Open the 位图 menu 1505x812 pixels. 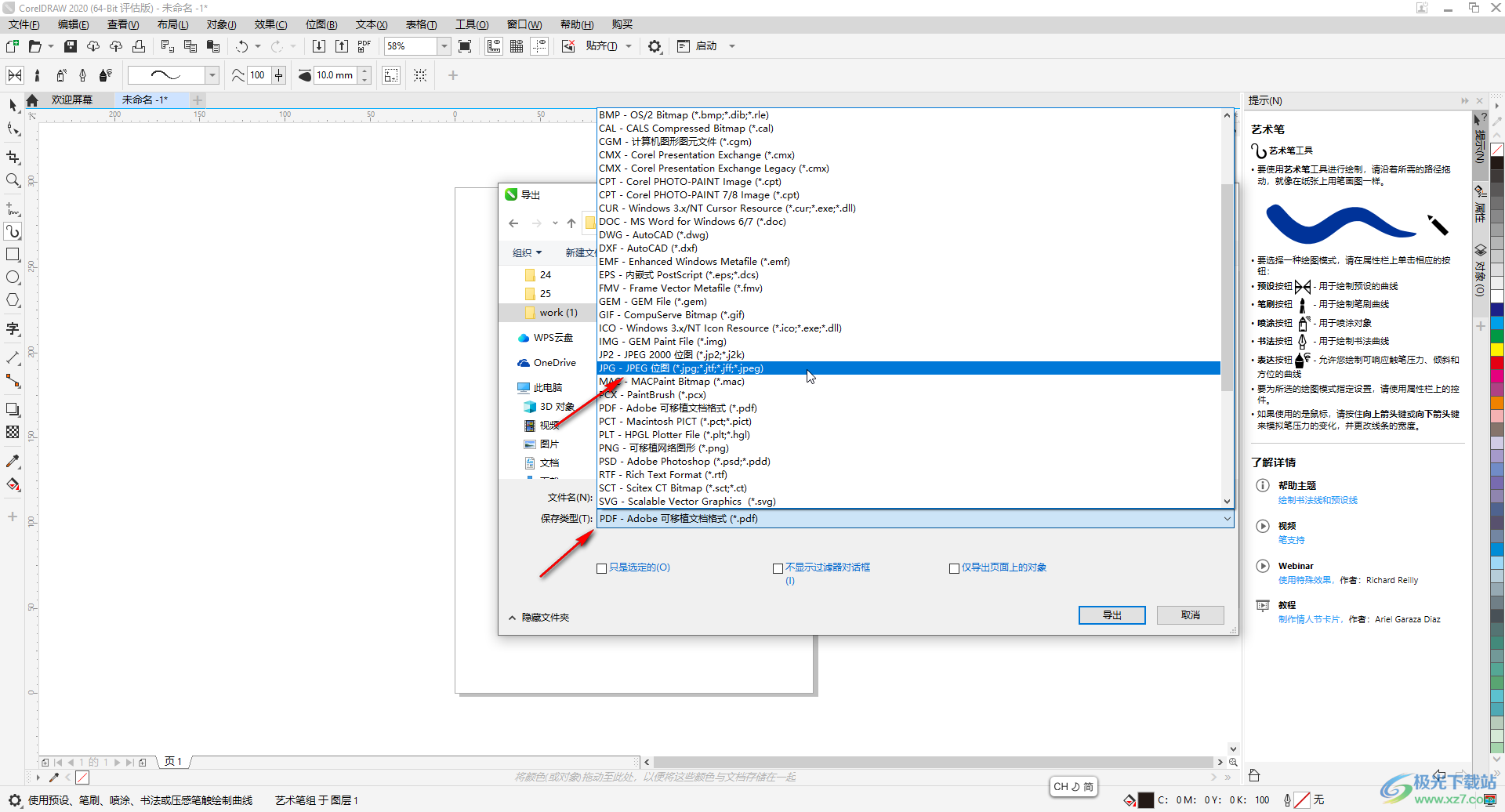(321, 24)
